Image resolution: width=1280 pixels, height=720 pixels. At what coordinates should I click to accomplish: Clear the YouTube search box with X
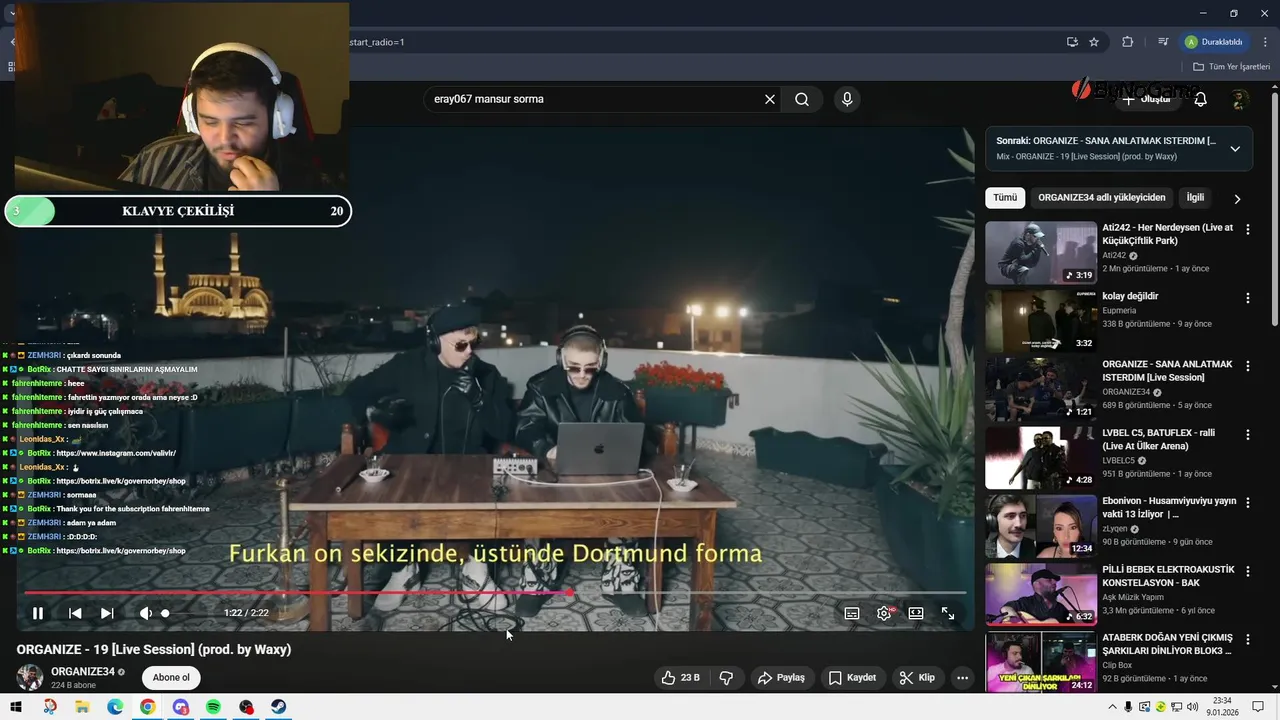tap(770, 99)
